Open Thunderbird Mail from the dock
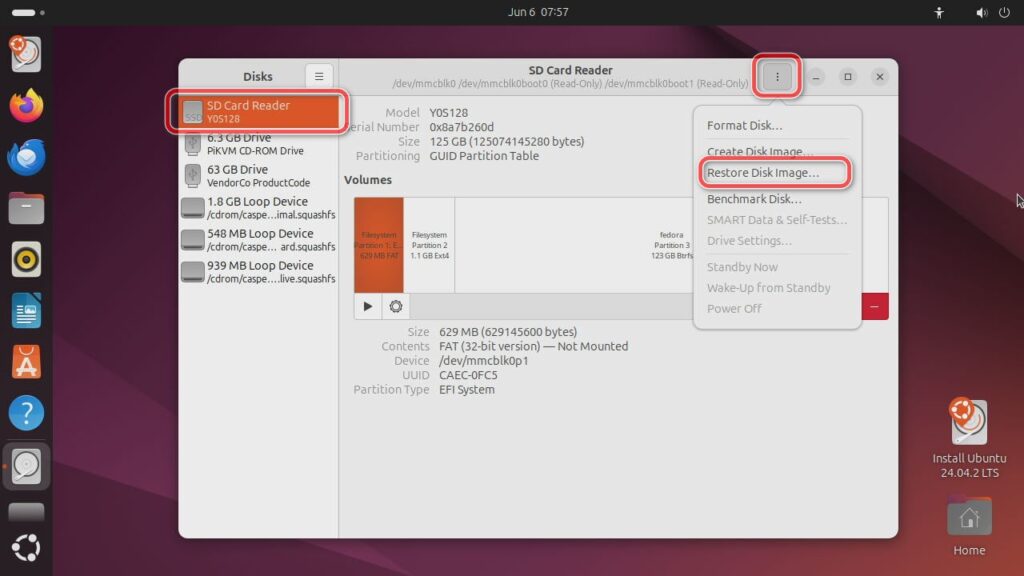This screenshot has height=576, width=1024. click(x=27, y=156)
